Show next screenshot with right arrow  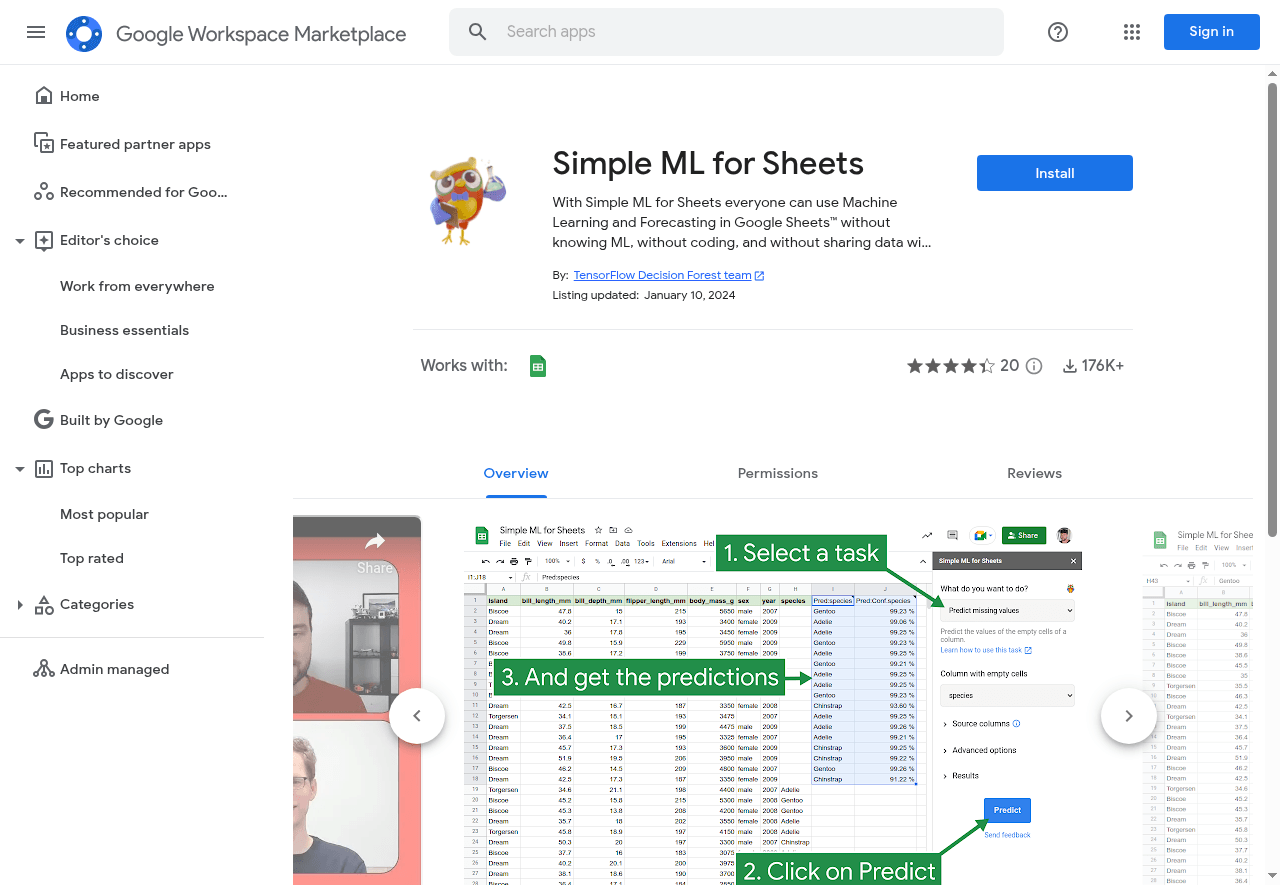[x=1128, y=716]
